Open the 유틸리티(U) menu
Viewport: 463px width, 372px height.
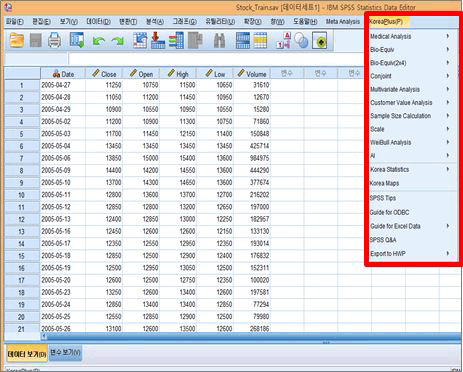(x=220, y=22)
